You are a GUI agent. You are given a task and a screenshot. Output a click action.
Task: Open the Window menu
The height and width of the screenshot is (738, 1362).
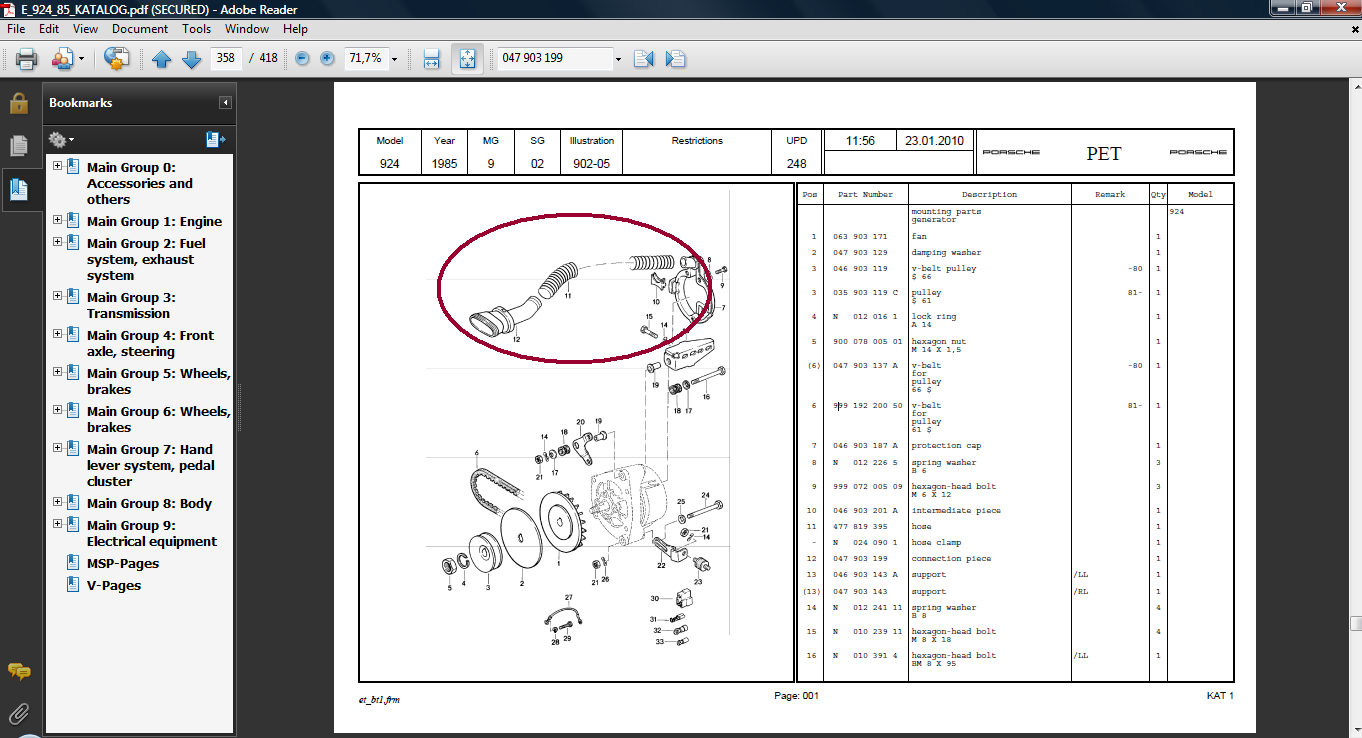pyautogui.click(x=247, y=29)
